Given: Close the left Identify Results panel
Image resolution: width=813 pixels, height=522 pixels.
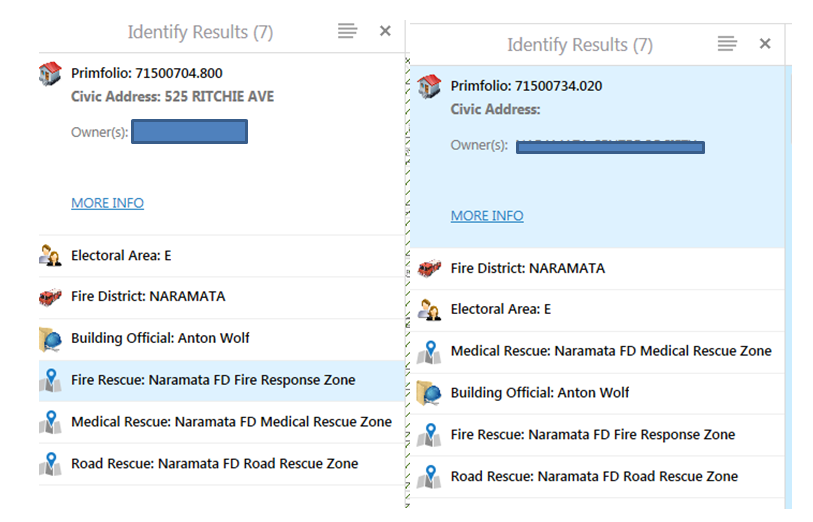Looking at the screenshot, I should pyautogui.click(x=385, y=31).
